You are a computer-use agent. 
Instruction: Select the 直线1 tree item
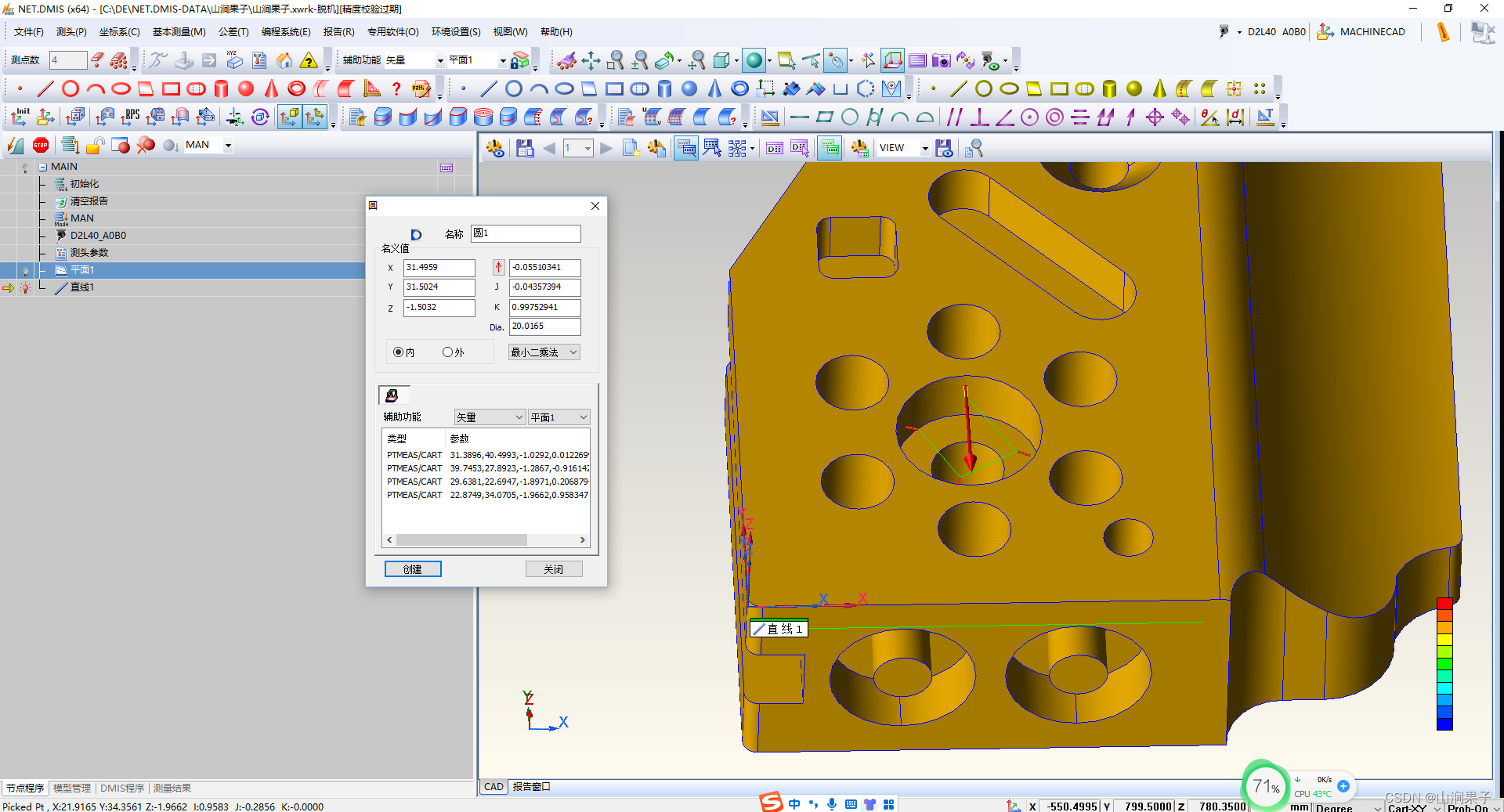click(82, 287)
